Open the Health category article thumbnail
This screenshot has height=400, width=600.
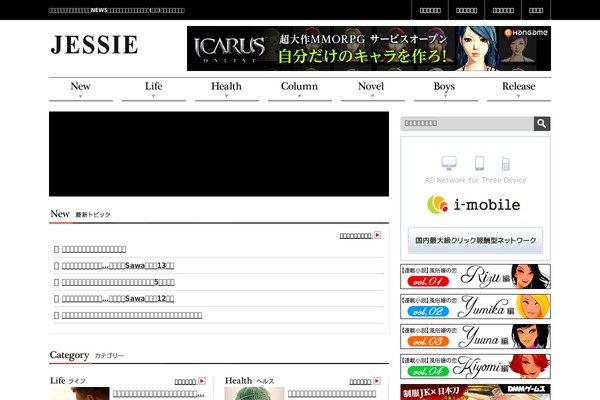point(254,393)
